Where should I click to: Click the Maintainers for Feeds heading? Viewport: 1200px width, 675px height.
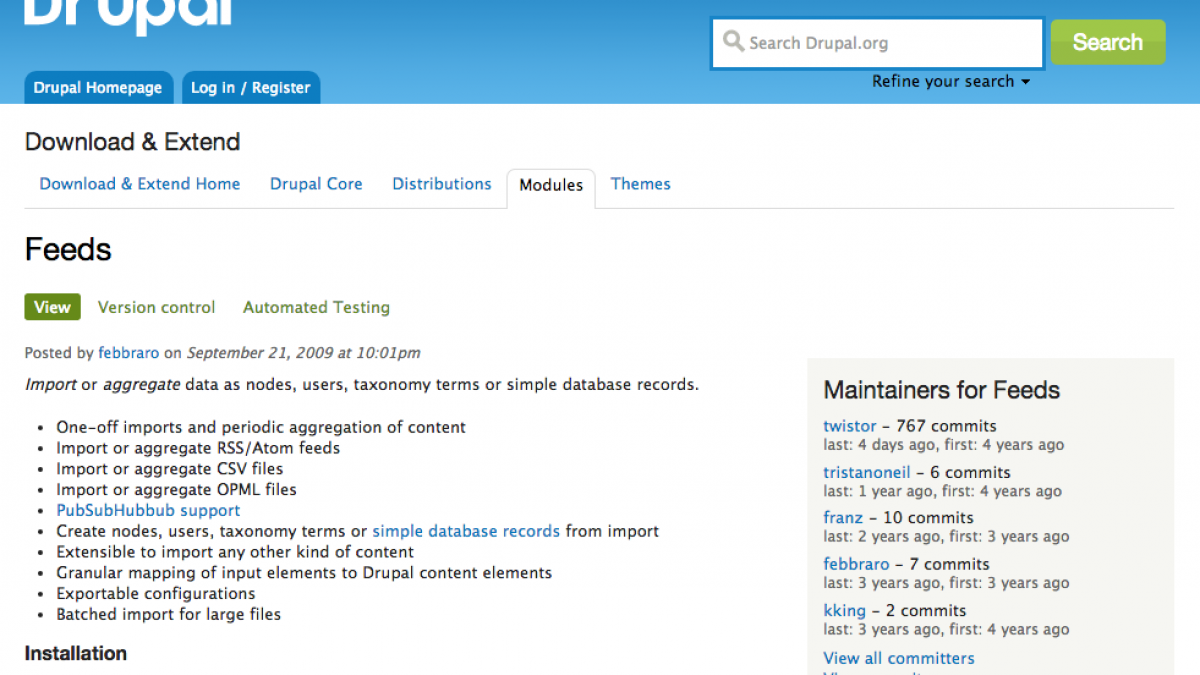click(942, 390)
